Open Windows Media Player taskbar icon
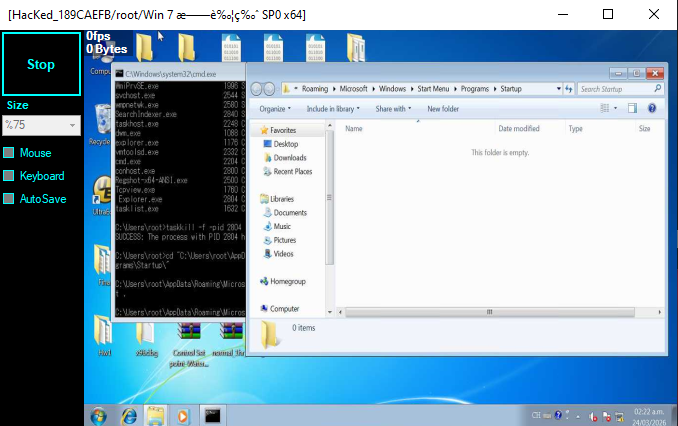 (x=182, y=415)
